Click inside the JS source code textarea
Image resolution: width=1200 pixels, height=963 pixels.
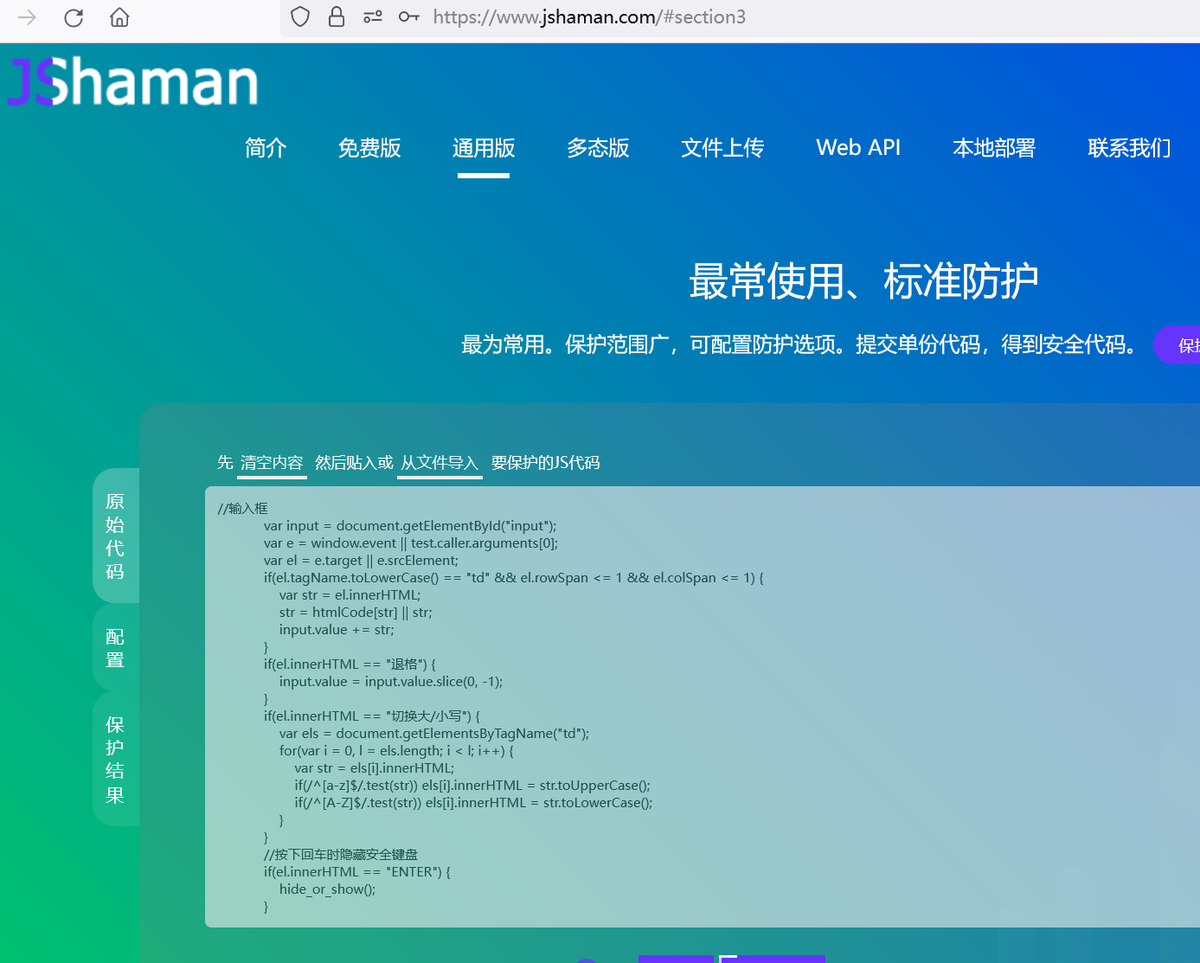(702, 707)
